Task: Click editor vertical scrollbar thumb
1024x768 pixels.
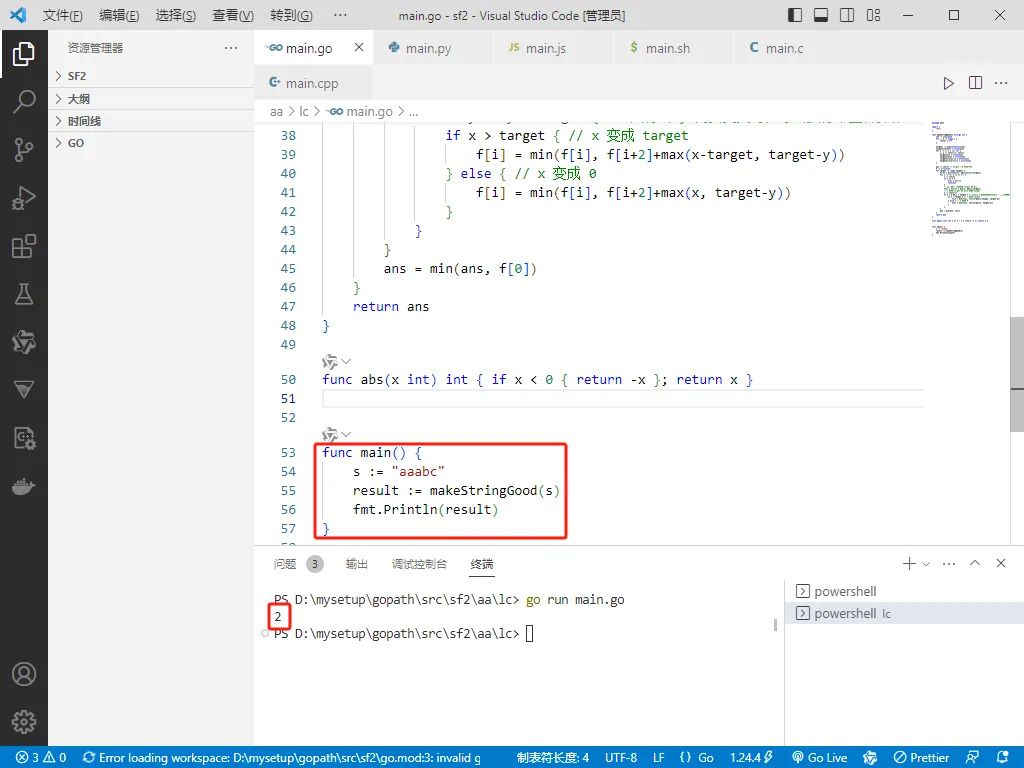Action: pos(1017,374)
